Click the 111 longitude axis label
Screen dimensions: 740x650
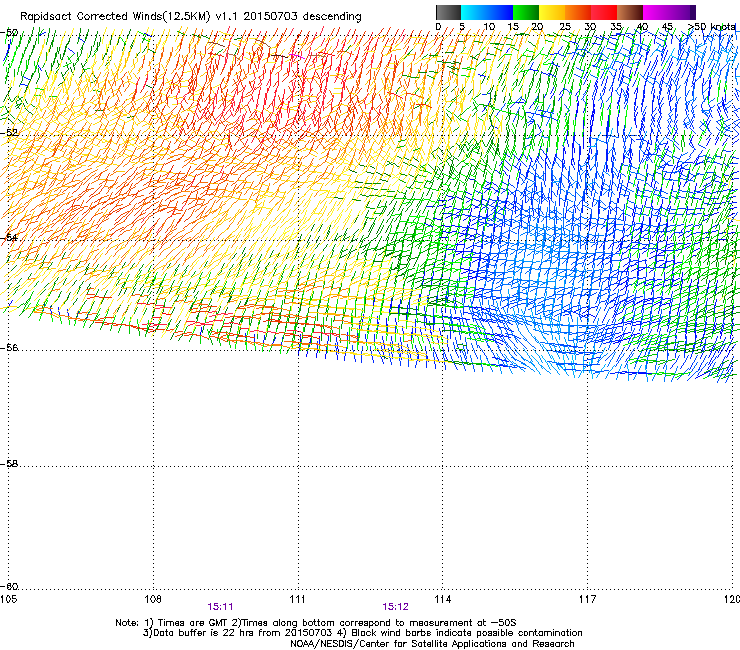coord(297,599)
